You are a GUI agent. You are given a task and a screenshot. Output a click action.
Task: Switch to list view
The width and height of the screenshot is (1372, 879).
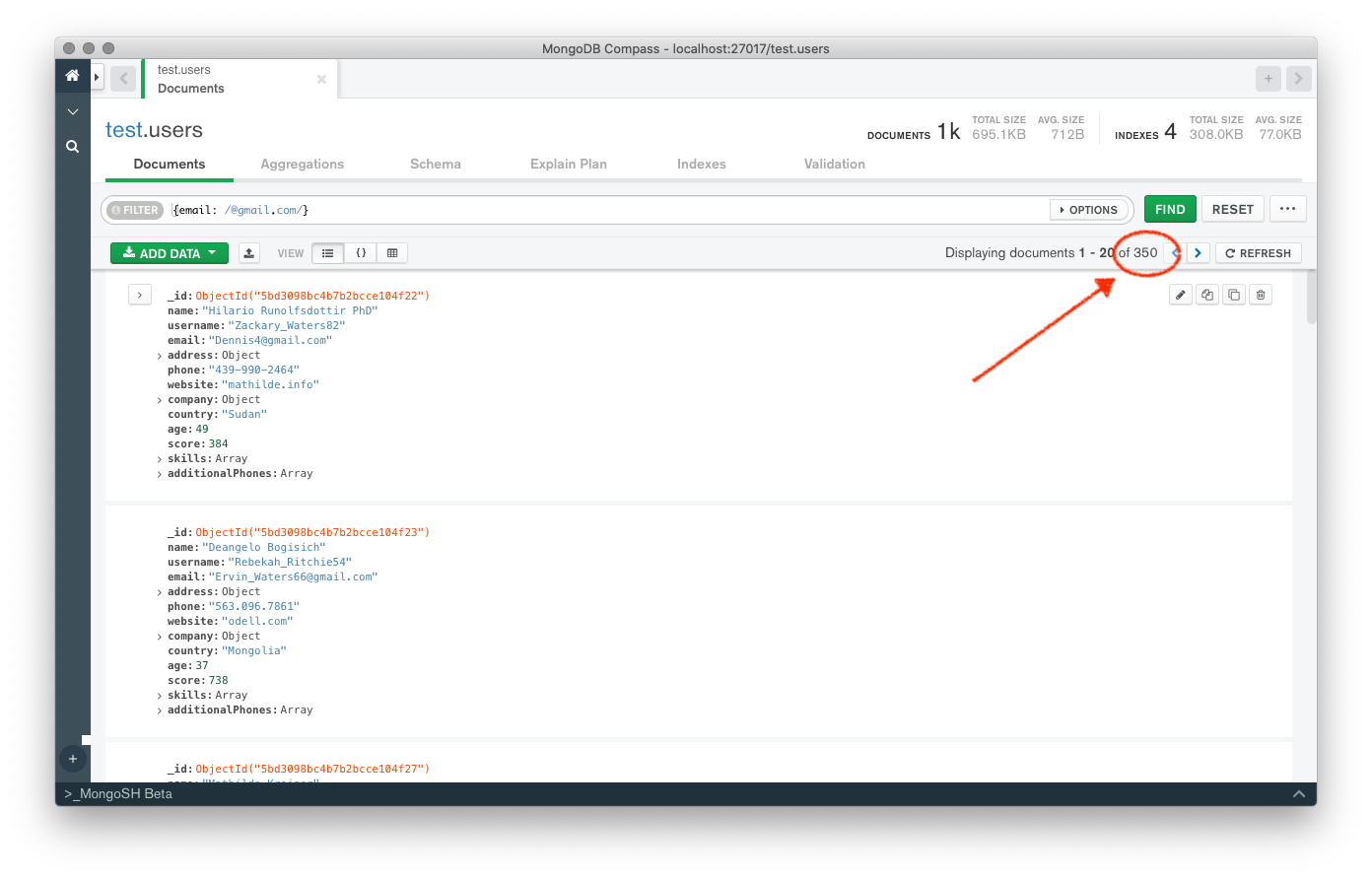(x=328, y=253)
